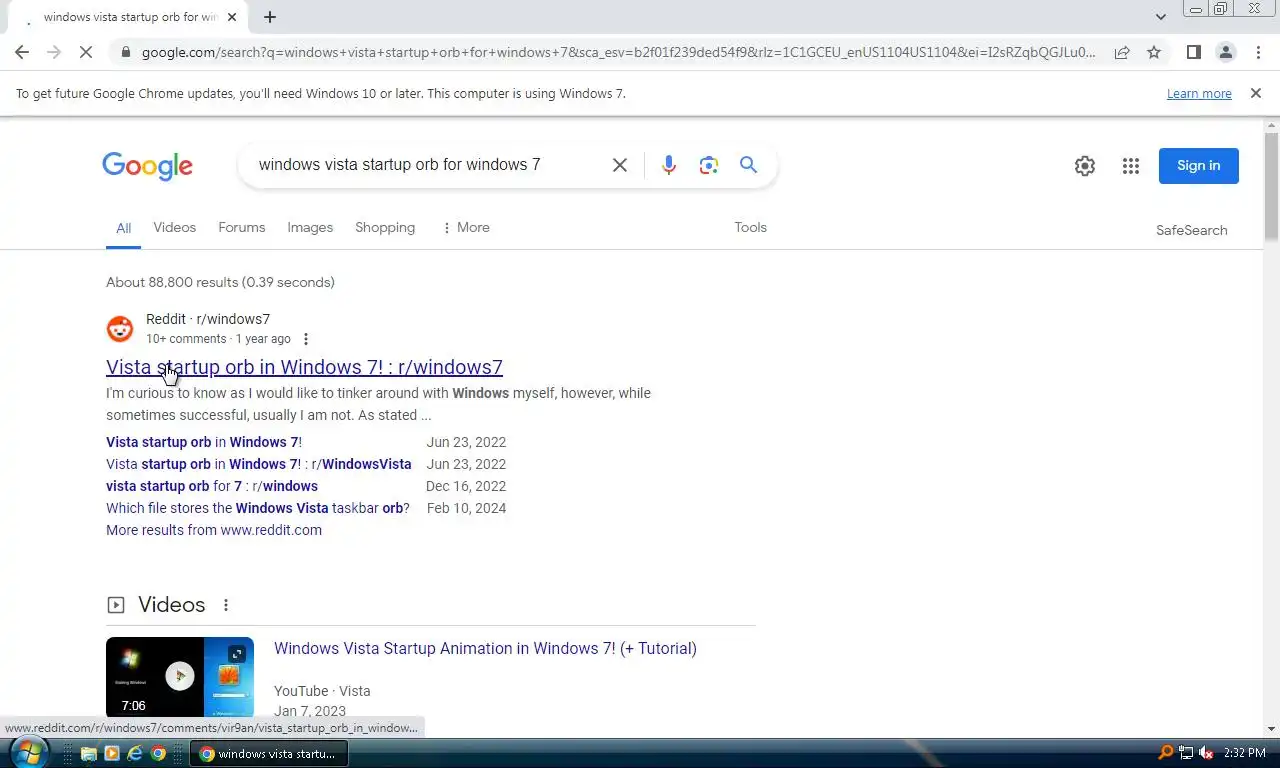
Task: Click the Videos section heading
Action: coord(171,605)
